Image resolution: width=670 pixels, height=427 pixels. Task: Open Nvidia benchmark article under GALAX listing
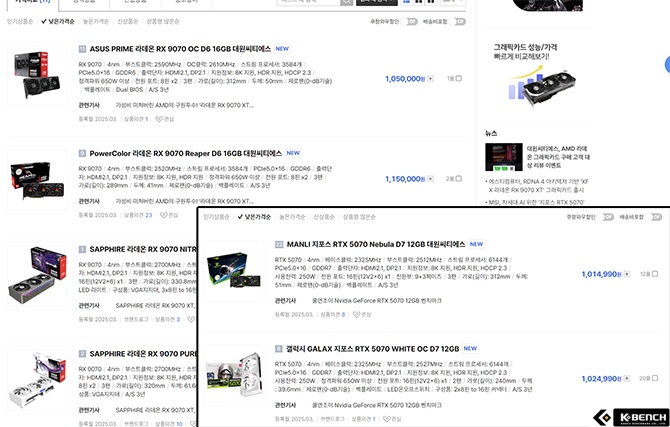[x=376, y=405]
